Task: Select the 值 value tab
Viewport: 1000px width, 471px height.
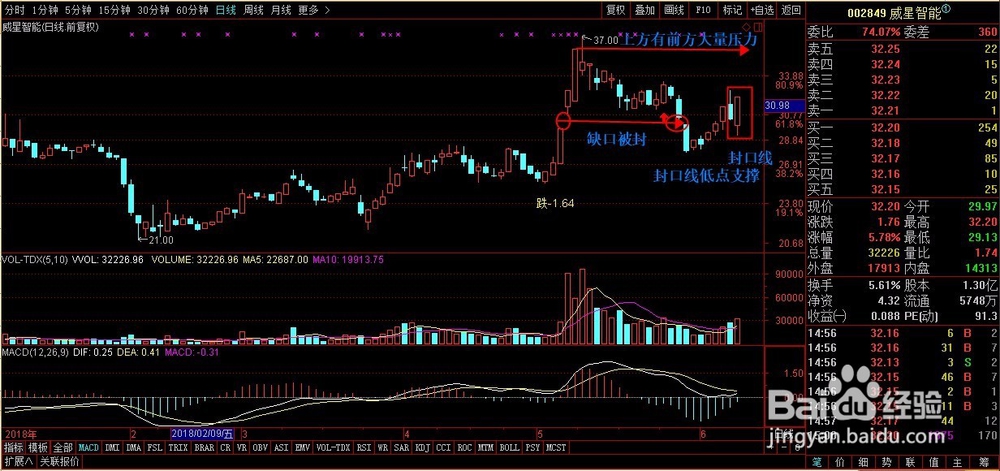Action: point(936,461)
